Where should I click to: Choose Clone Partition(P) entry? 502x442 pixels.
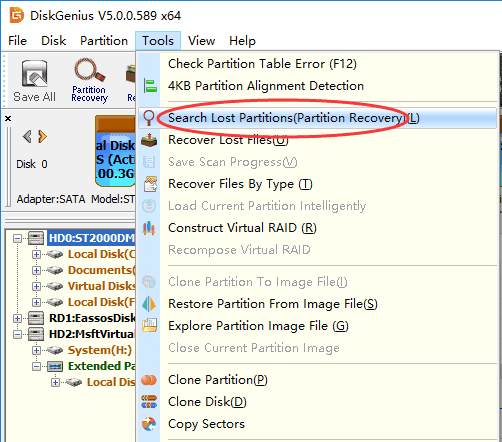(317, 380)
